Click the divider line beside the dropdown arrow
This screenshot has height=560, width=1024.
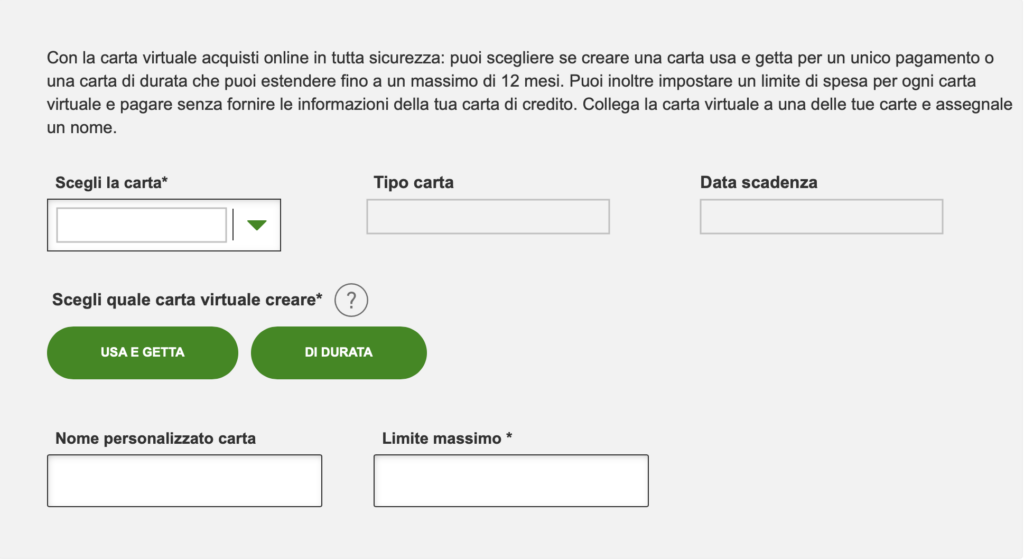tap(233, 225)
